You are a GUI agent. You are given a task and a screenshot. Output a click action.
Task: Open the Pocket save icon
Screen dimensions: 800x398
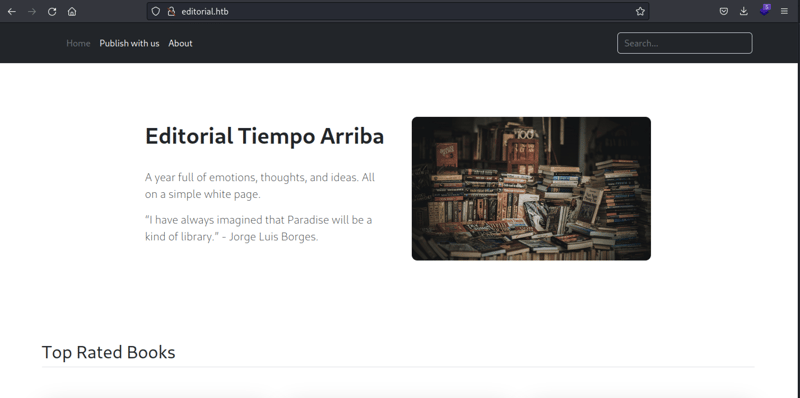click(723, 11)
